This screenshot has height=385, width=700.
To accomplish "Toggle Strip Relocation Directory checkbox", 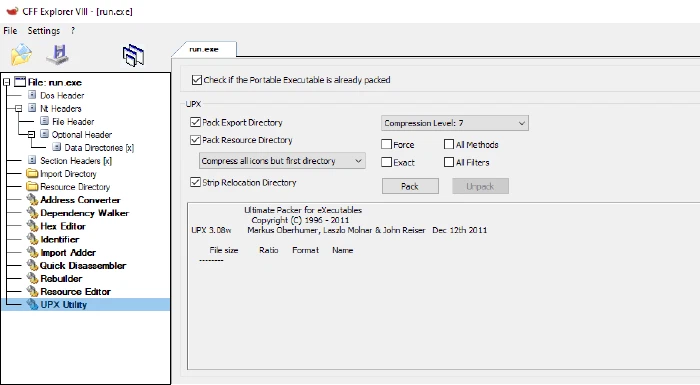I will (x=195, y=182).
